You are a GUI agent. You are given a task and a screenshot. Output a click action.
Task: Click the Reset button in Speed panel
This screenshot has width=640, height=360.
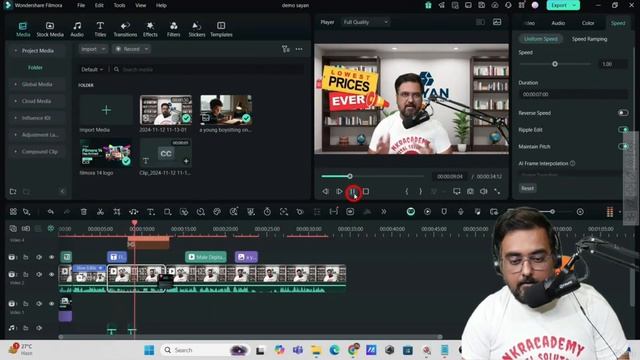tap(527, 188)
